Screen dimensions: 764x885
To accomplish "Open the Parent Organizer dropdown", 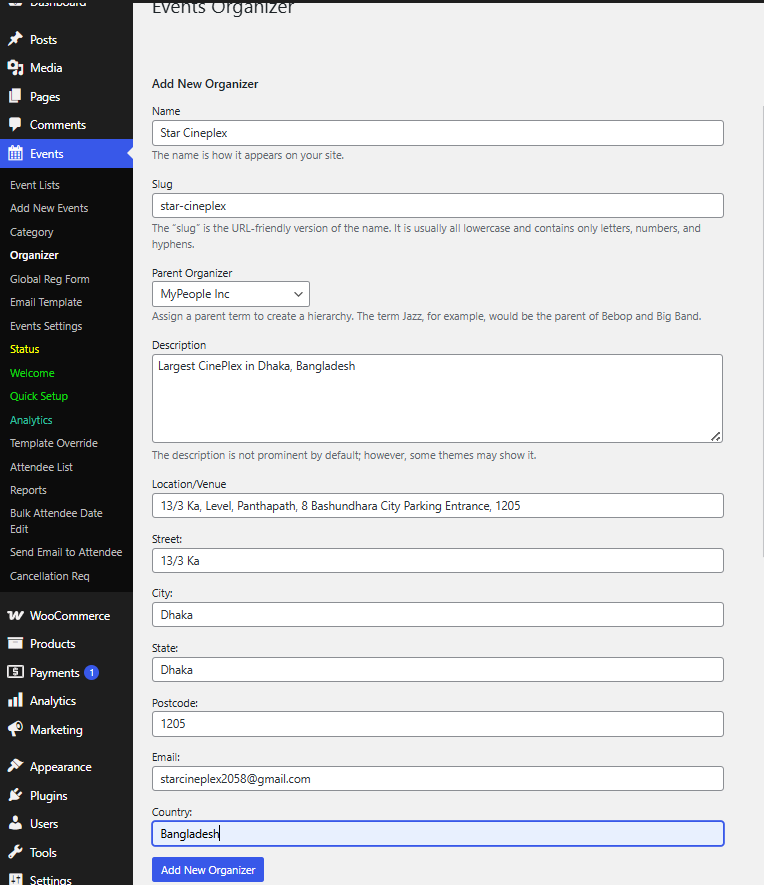I will [x=230, y=294].
